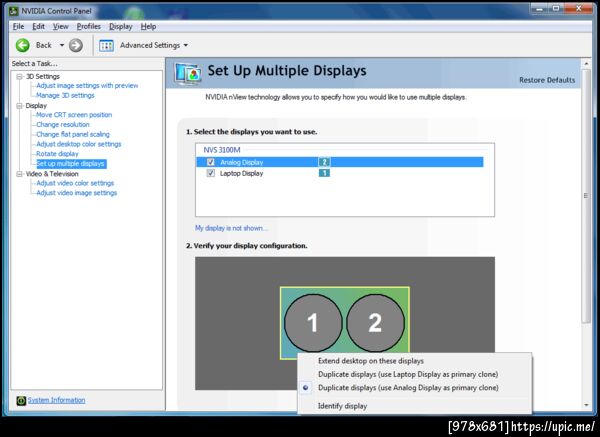Open the Display menu

coord(121,26)
